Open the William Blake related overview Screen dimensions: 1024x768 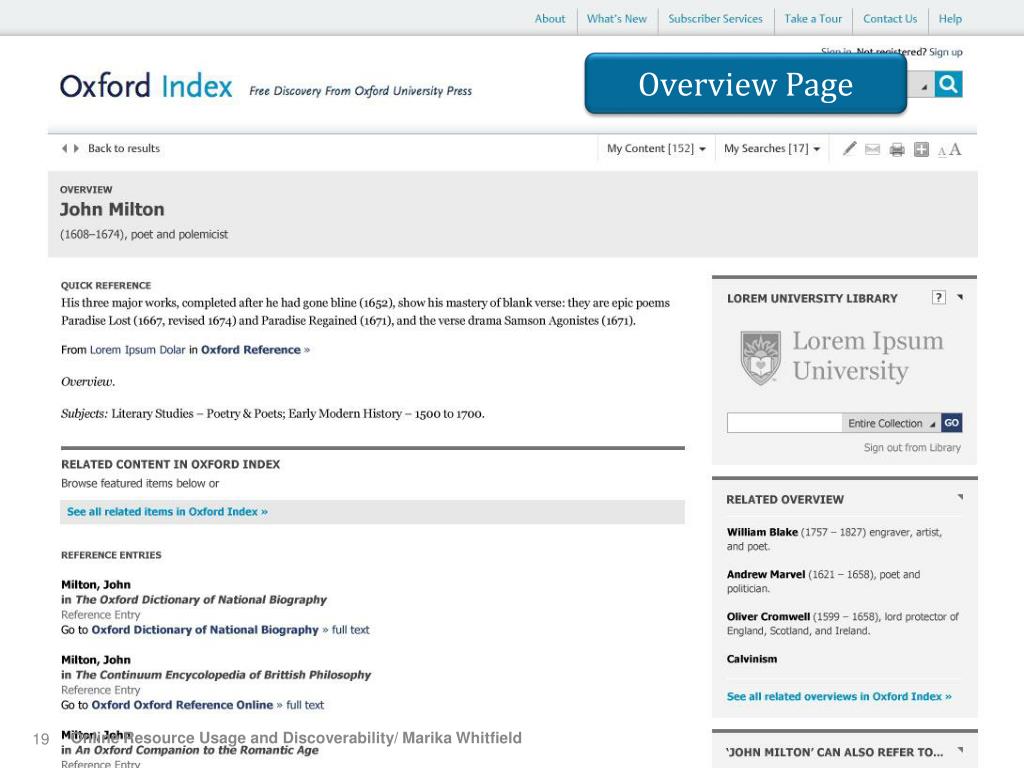762,532
